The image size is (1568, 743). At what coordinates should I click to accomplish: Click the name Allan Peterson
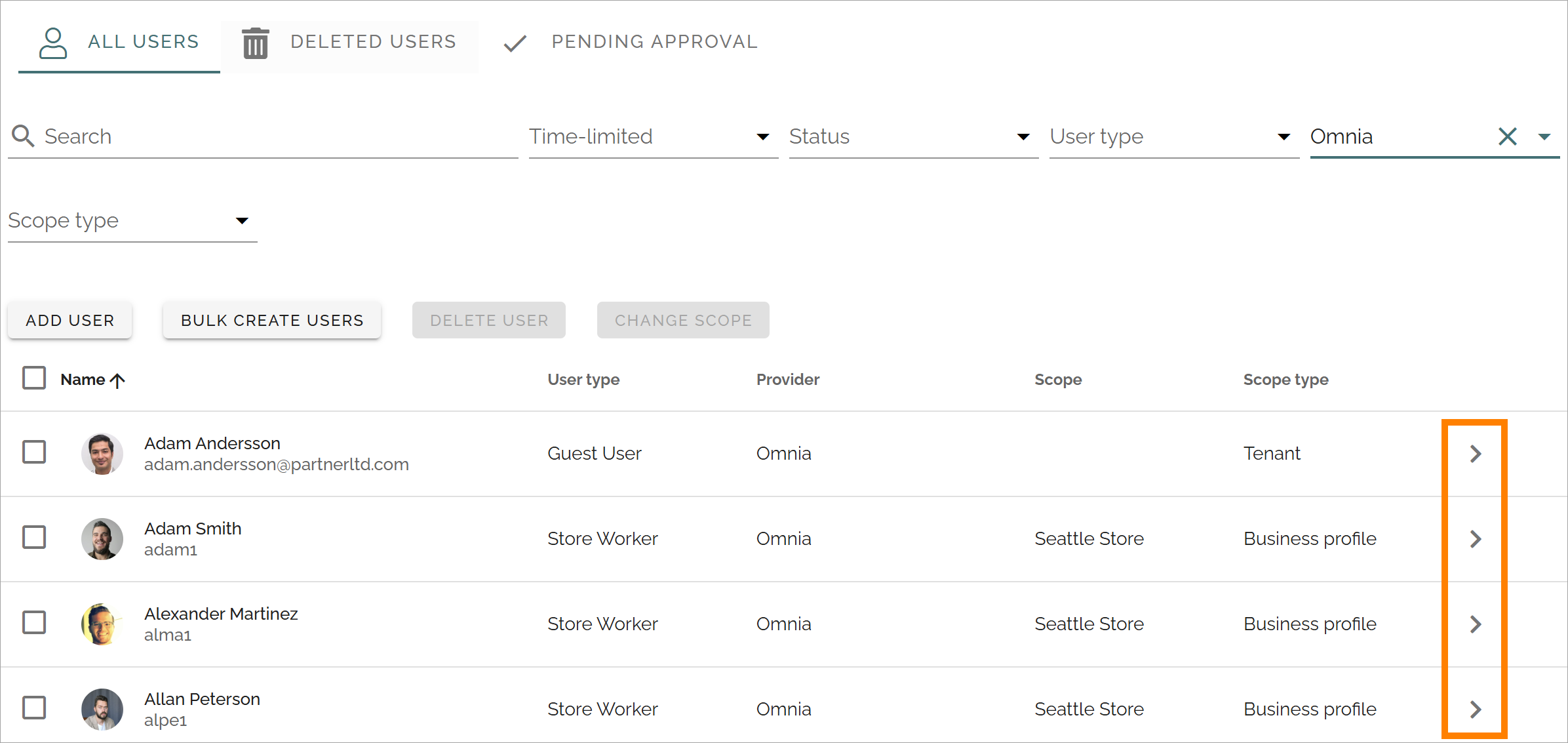(x=202, y=699)
